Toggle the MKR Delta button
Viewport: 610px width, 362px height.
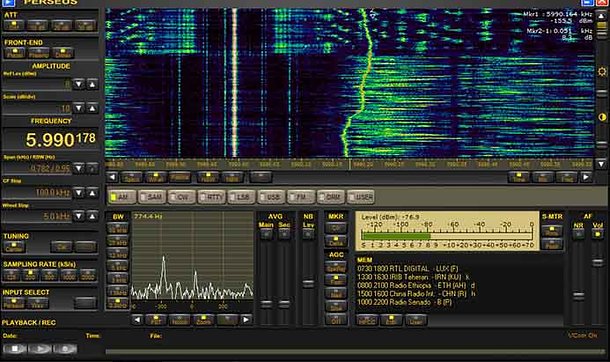tap(336, 241)
